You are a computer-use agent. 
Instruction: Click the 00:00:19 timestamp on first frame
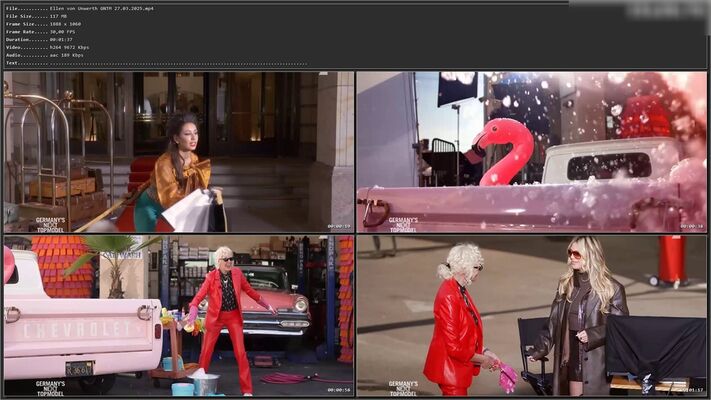pyautogui.click(x=339, y=226)
